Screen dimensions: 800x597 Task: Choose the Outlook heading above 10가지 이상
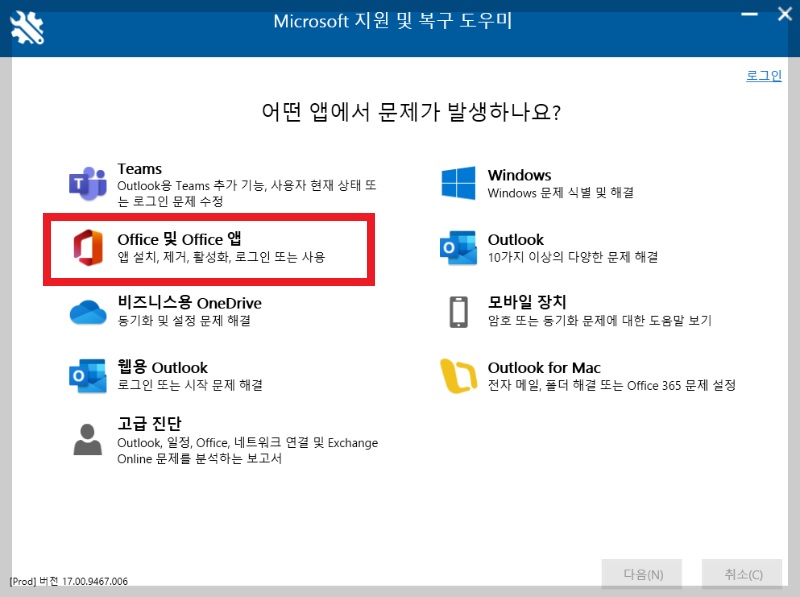(516, 239)
